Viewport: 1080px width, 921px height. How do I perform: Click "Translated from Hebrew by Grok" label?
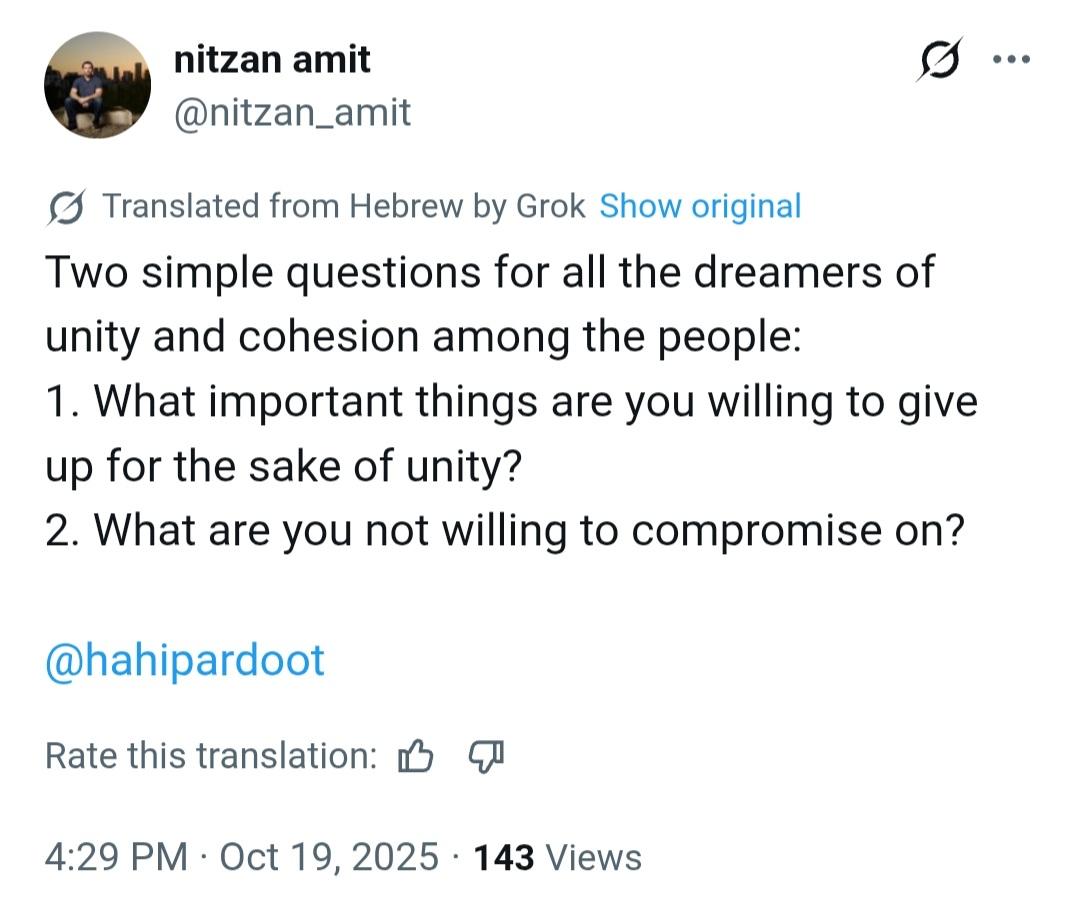[344, 207]
